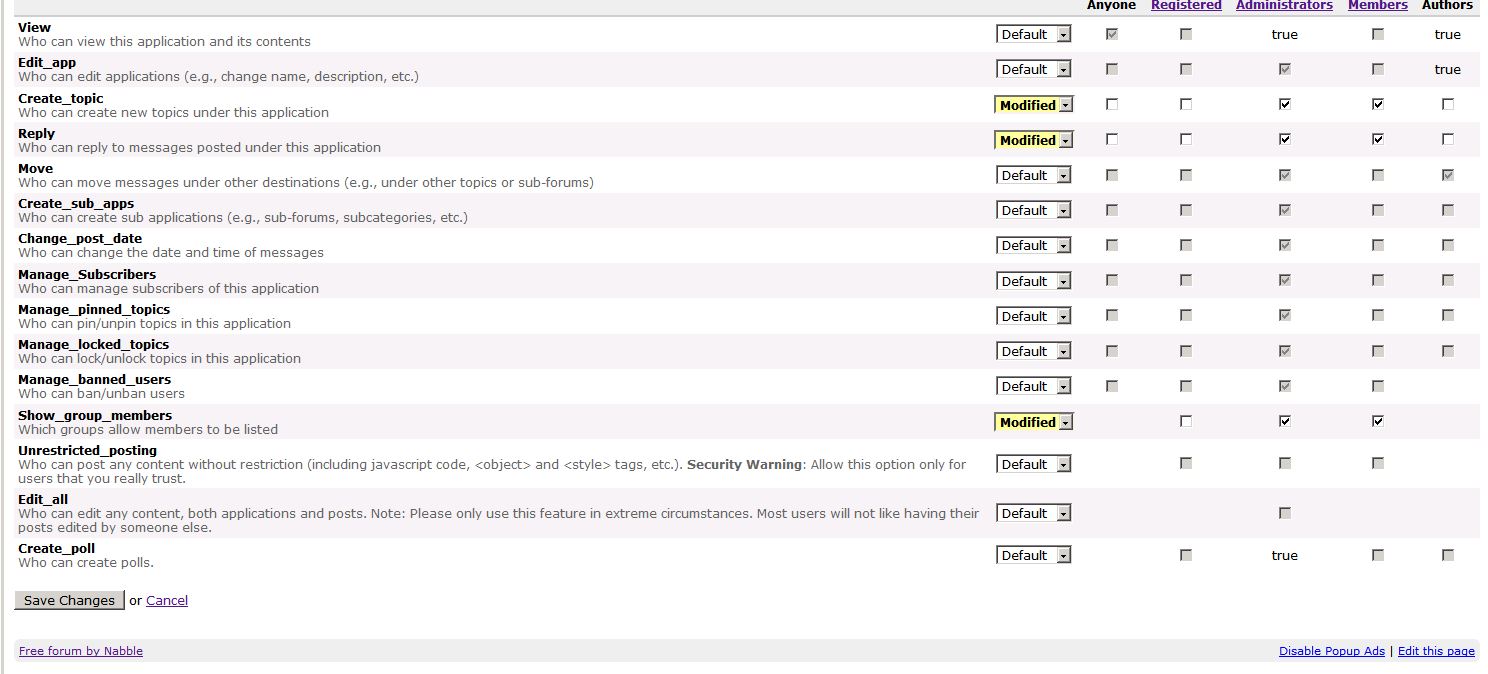Uncheck Show_group_members for Members
The image size is (1488, 674).
coord(1378,422)
